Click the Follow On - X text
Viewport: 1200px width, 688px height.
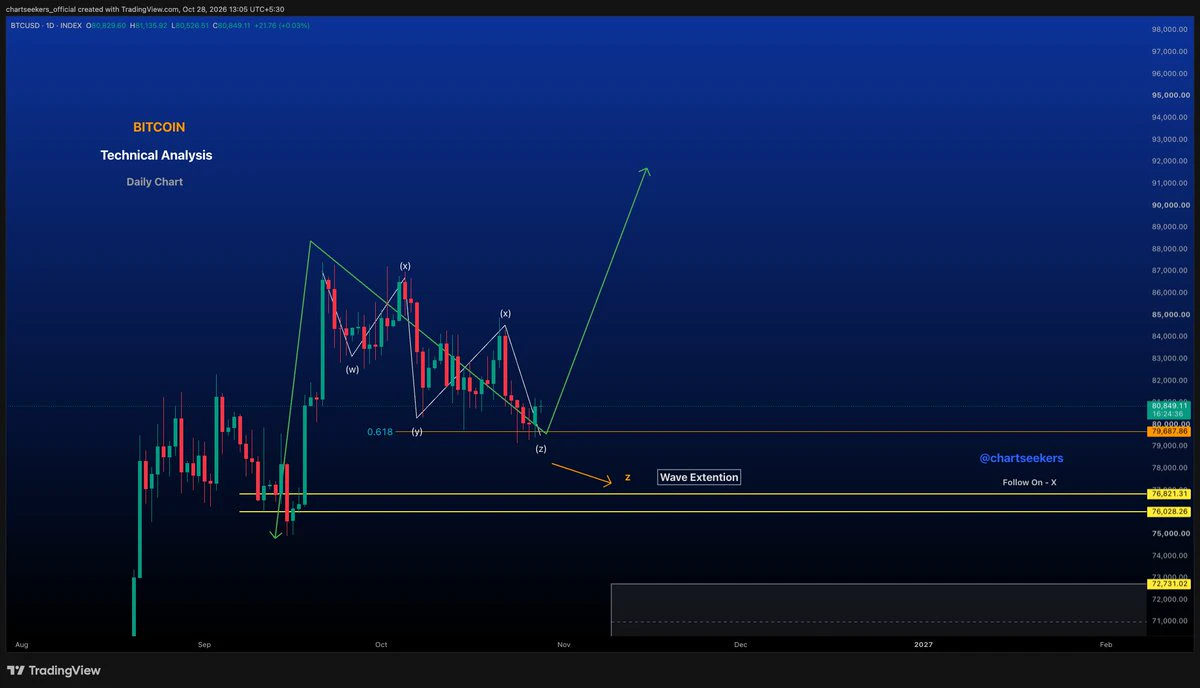(x=1030, y=482)
